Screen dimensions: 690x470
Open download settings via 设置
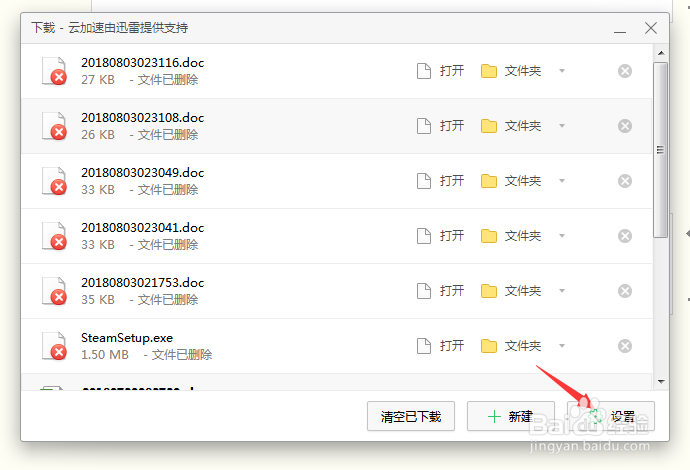tap(611, 416)
